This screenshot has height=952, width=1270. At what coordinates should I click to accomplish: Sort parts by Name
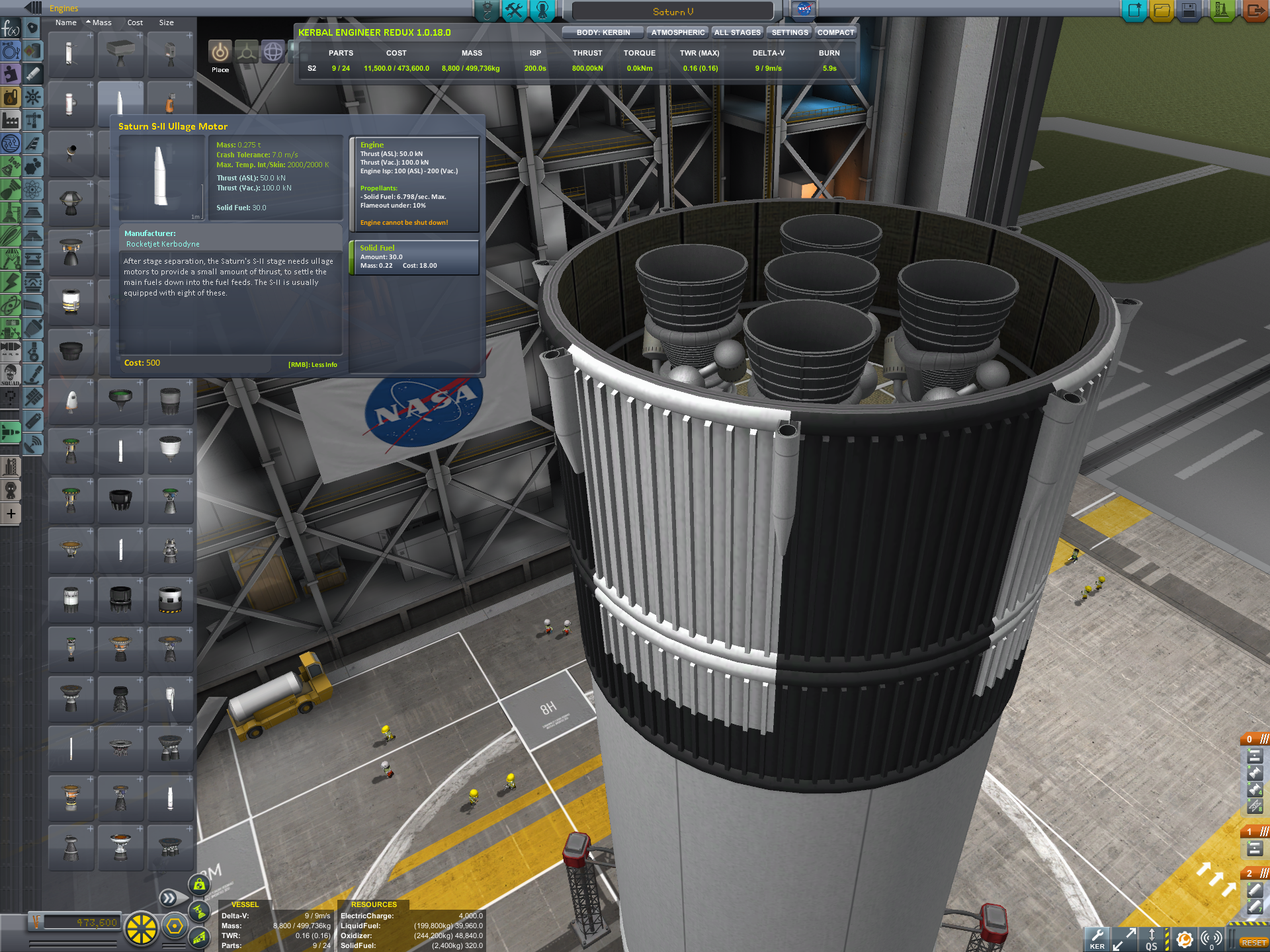click(66, 22)
